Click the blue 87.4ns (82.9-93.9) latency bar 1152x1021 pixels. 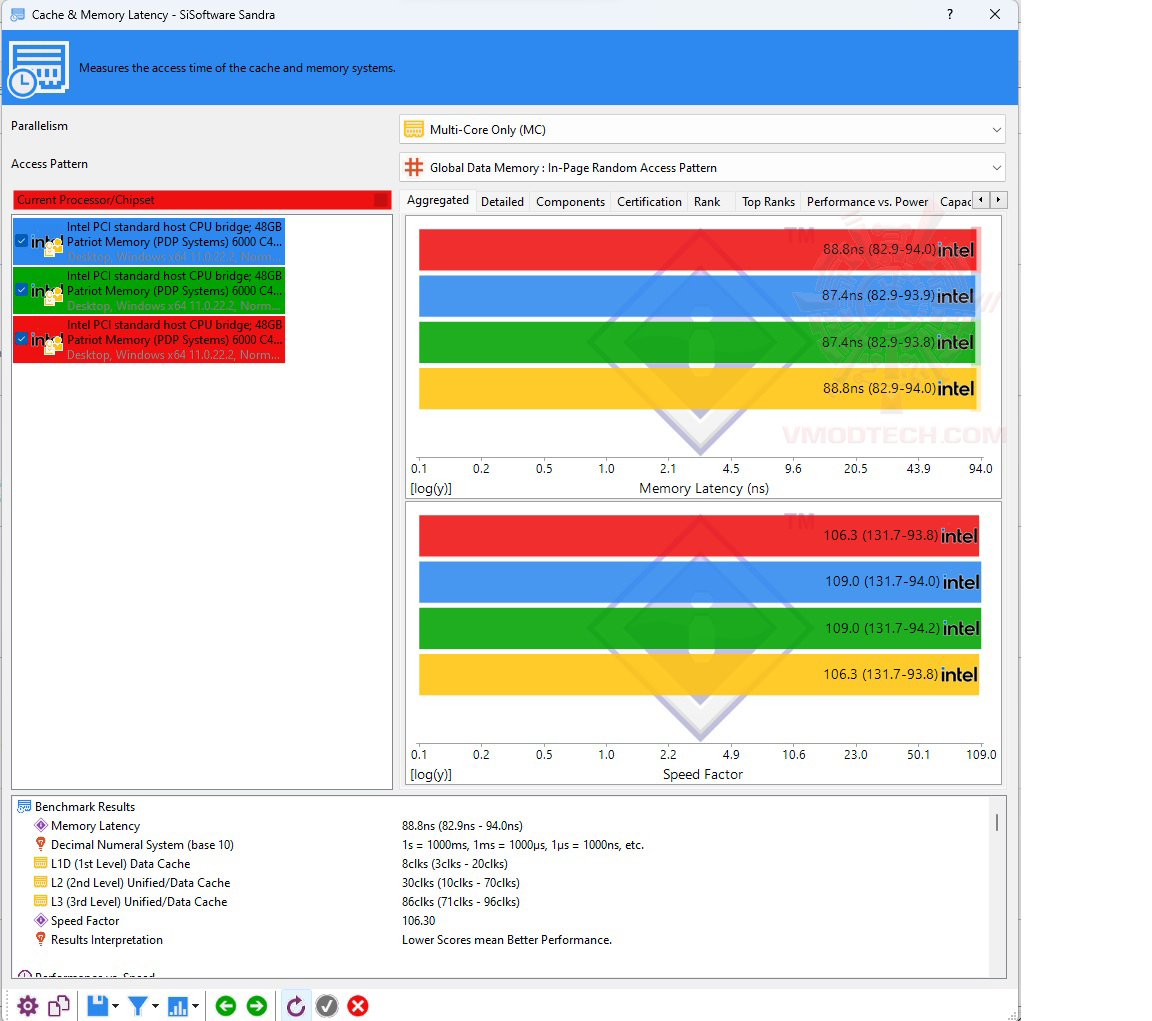697,296
